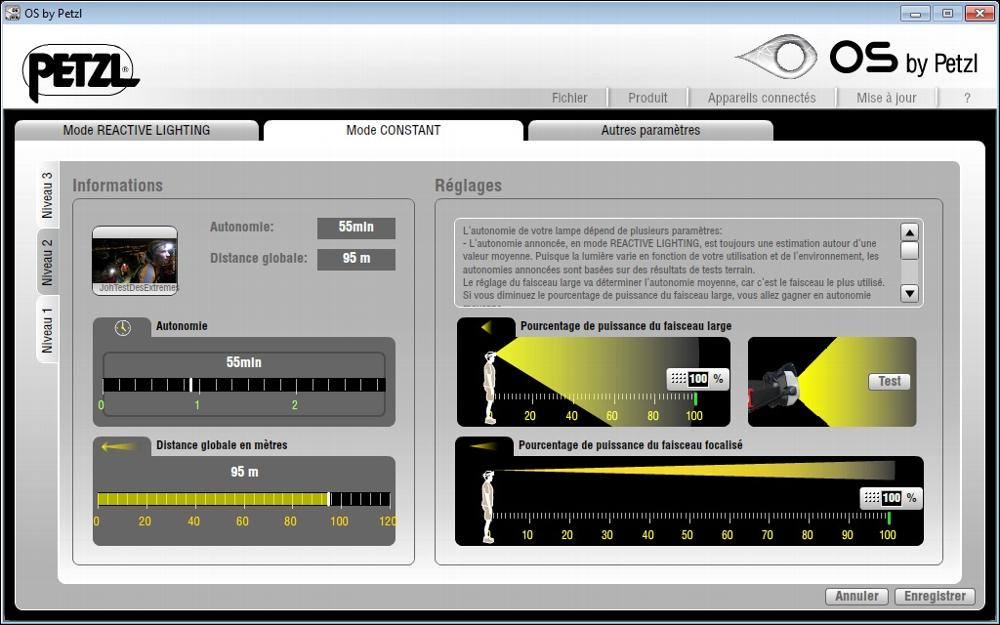The image size is (1000, 625).
Task: Click the 'Distance globale en mètres' label
Action: (221, 445)
